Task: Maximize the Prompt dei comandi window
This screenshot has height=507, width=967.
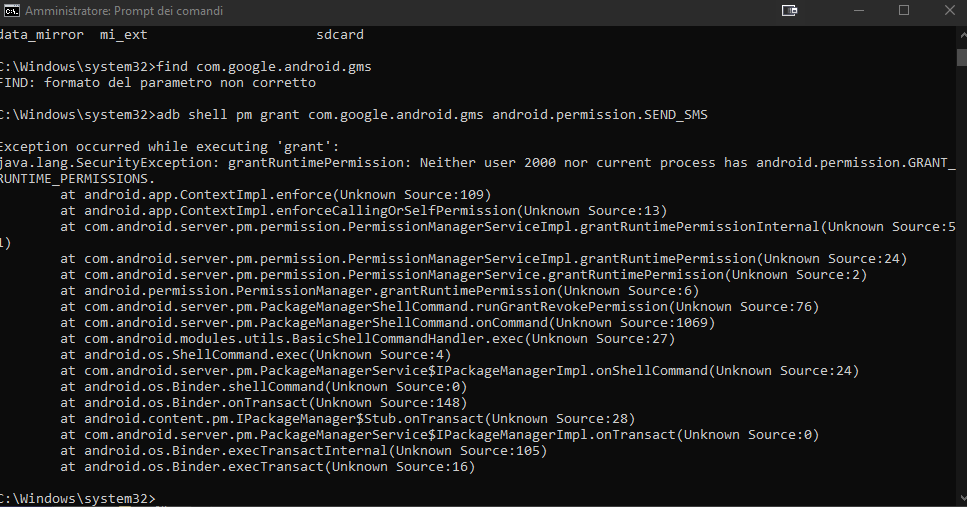Action: point(904,10)
